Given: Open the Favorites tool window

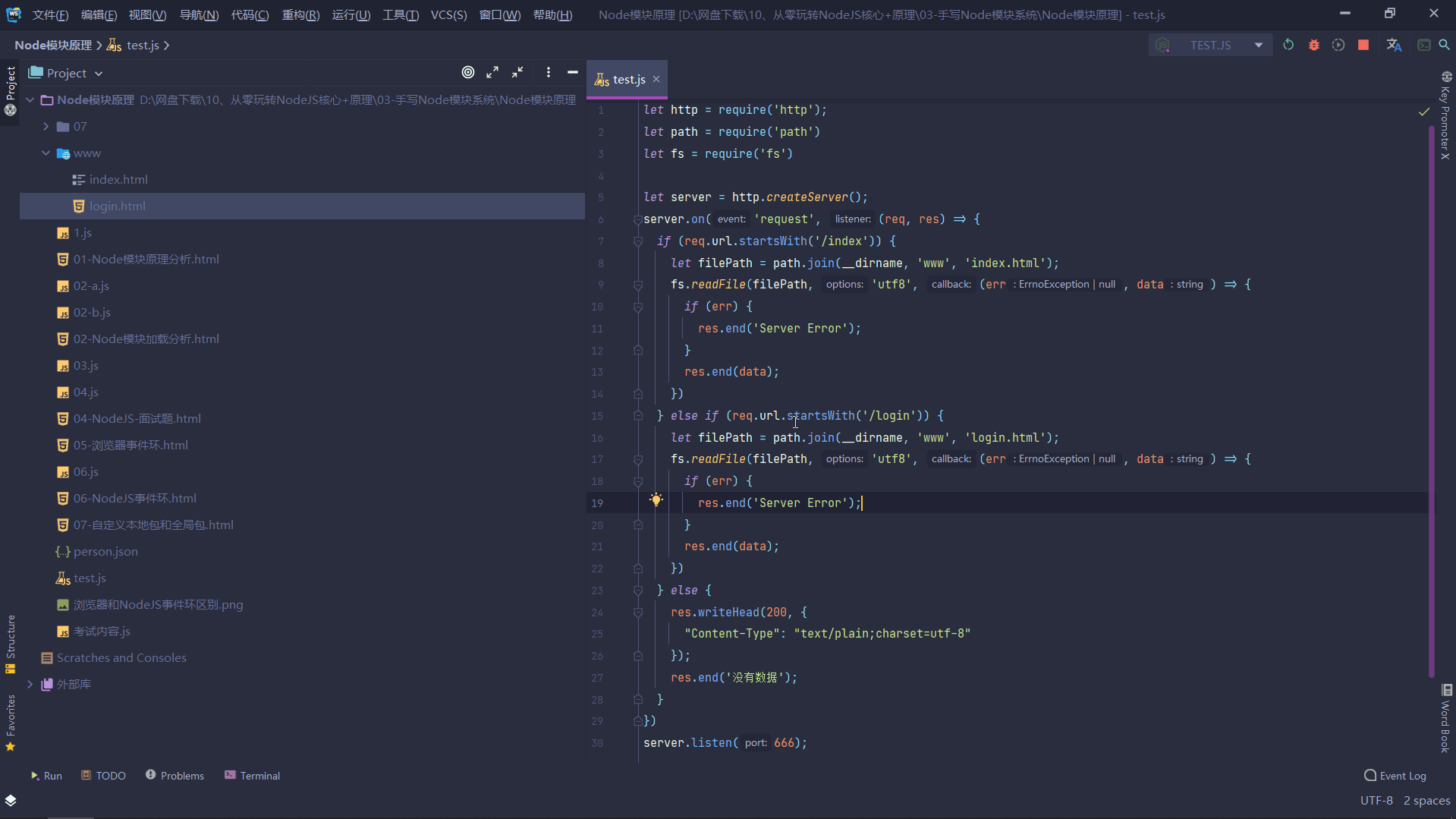Looking at the screenshot, I should coord(11,723).
